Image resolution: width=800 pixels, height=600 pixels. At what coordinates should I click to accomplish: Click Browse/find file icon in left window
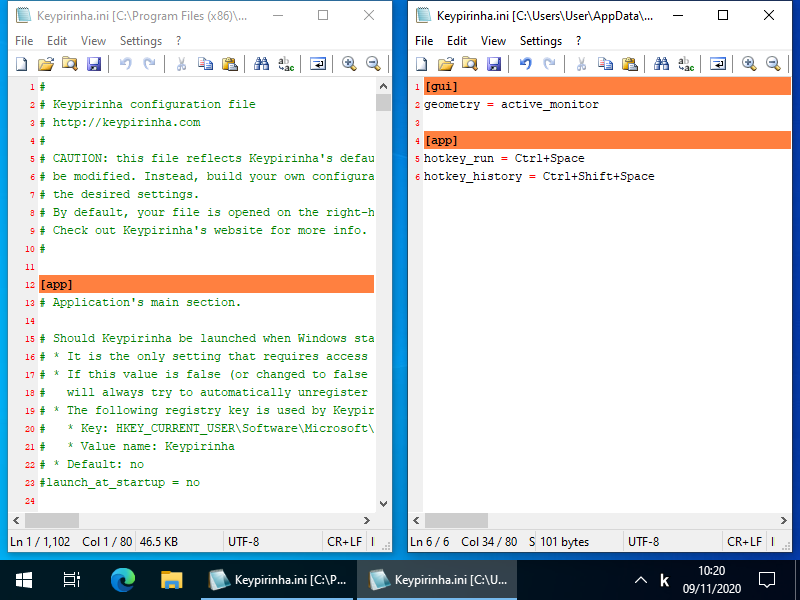click(70, 64)
